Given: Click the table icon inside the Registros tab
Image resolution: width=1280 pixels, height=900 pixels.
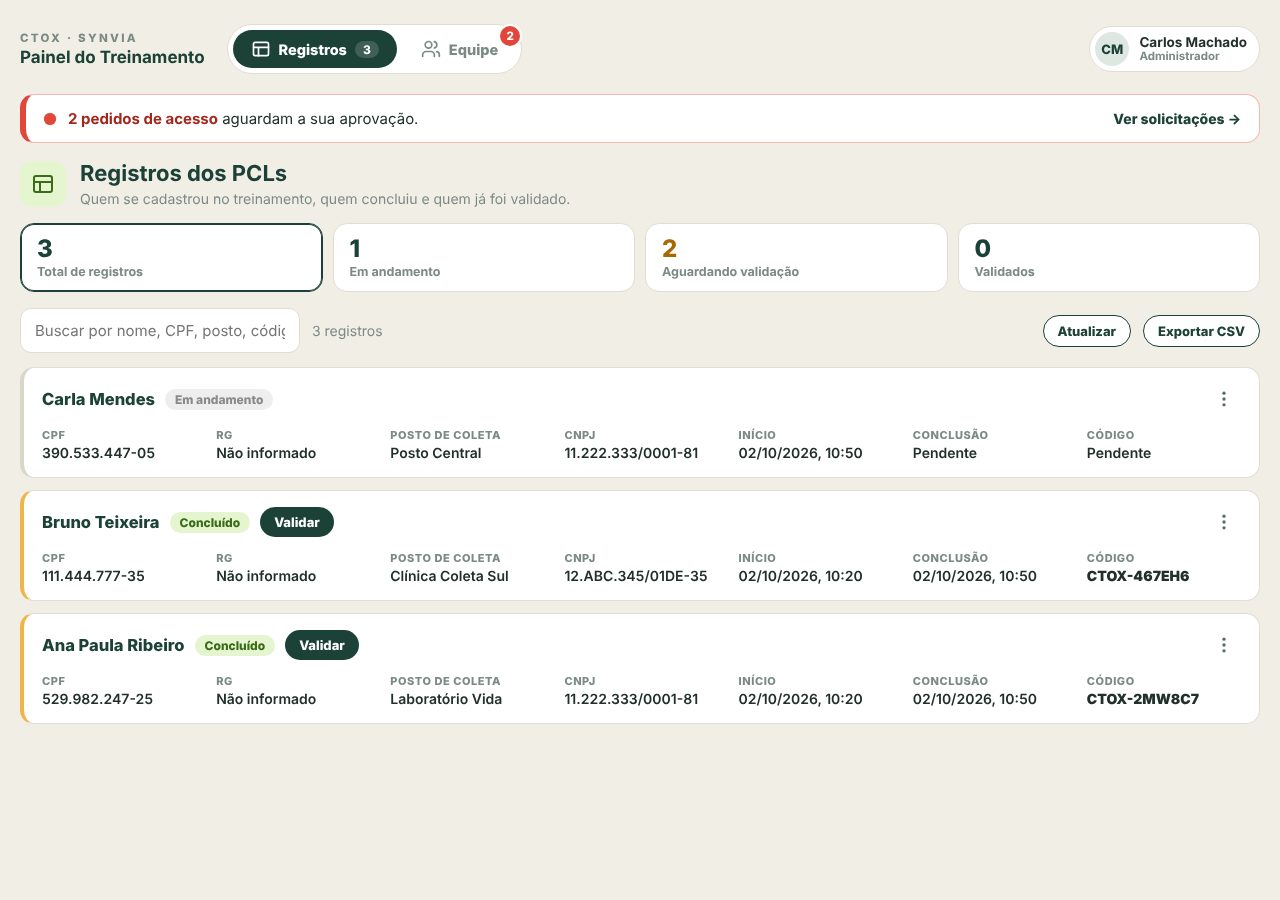Looking at the screenshot, I should coord(261,49).
